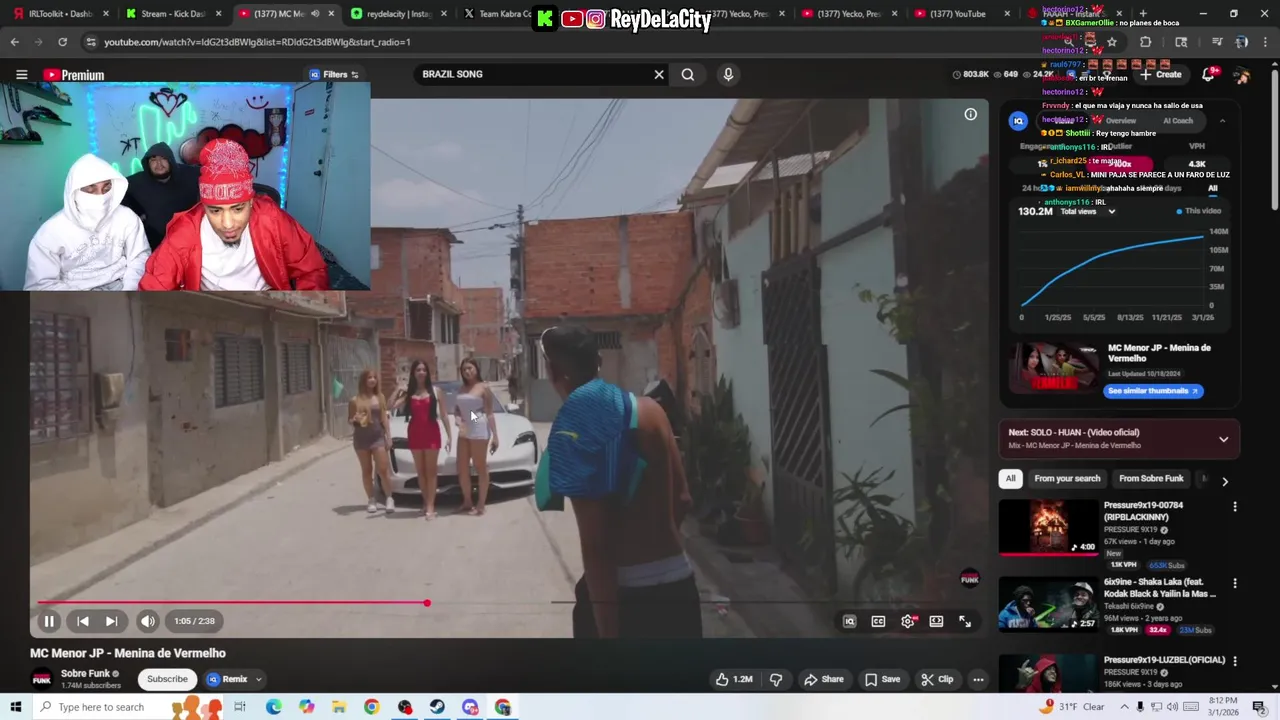Image resolution: width=1280 pixels, height=720 pixels.
Task: Reload the page in the browser toolbar
Action: [62, 42]
